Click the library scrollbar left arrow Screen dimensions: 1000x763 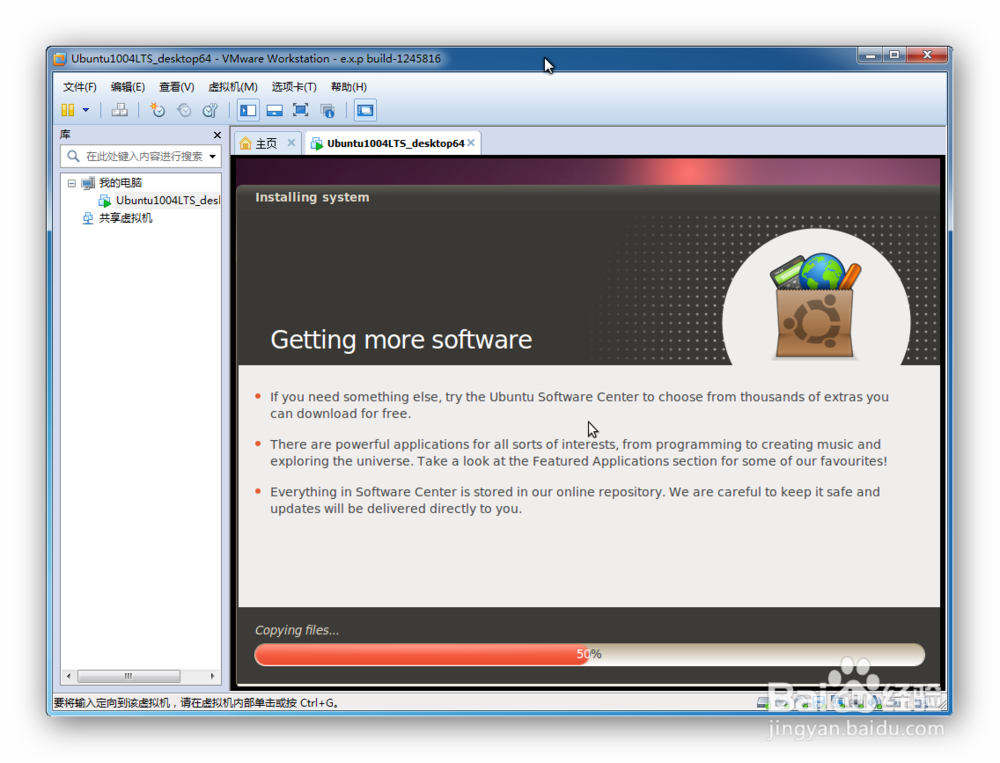click(x=69, y=676)
